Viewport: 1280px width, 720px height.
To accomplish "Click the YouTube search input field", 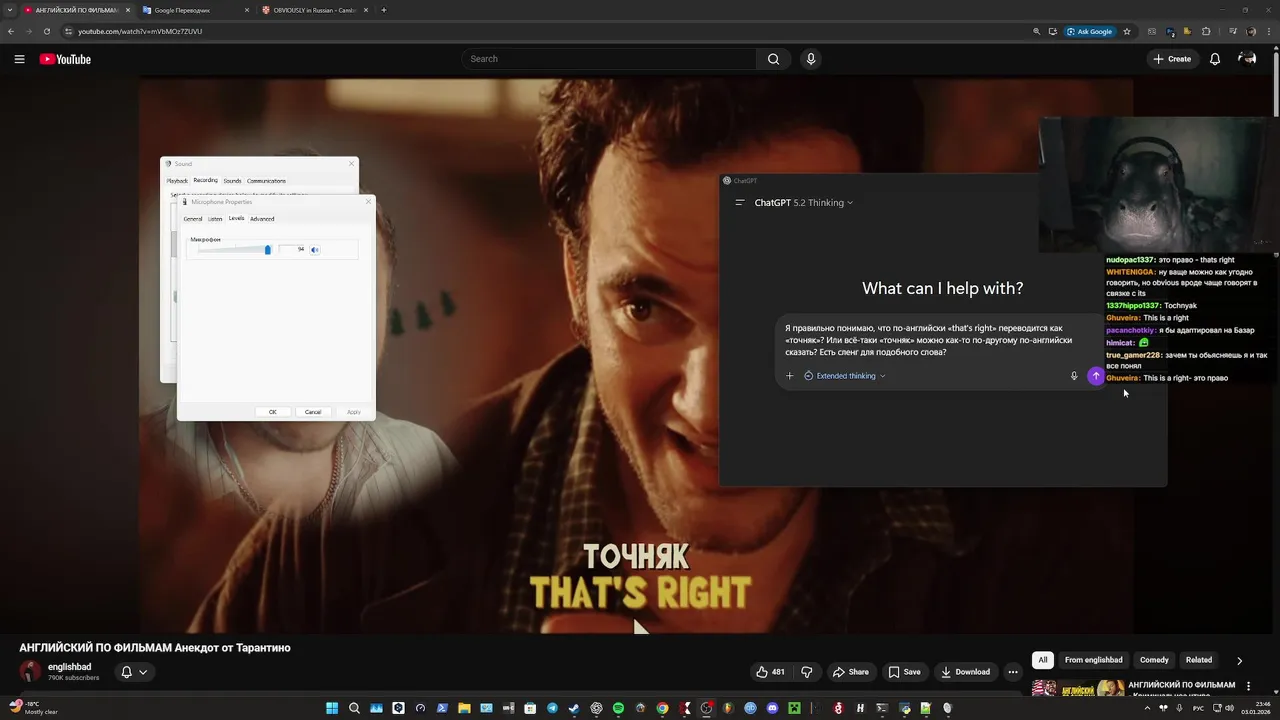I will [610, 59].
